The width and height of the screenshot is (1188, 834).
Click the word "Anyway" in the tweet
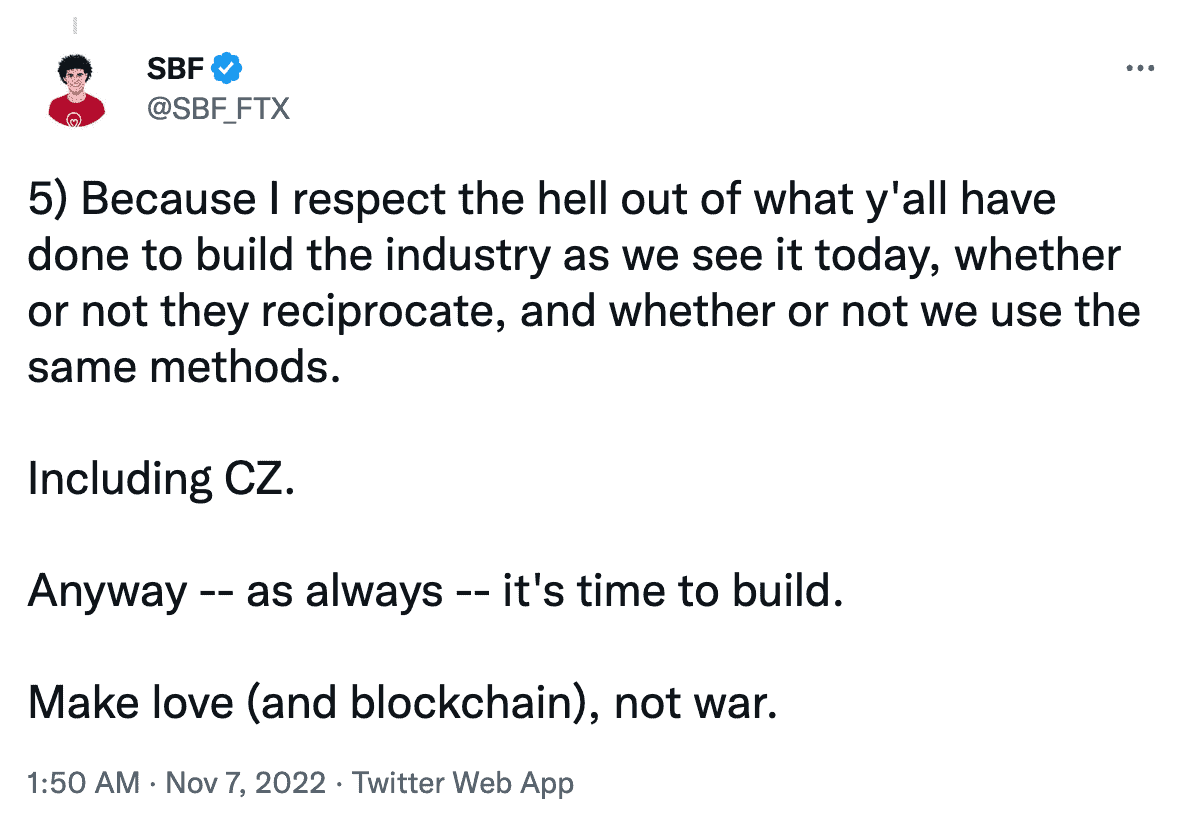[x=107, y=592]
